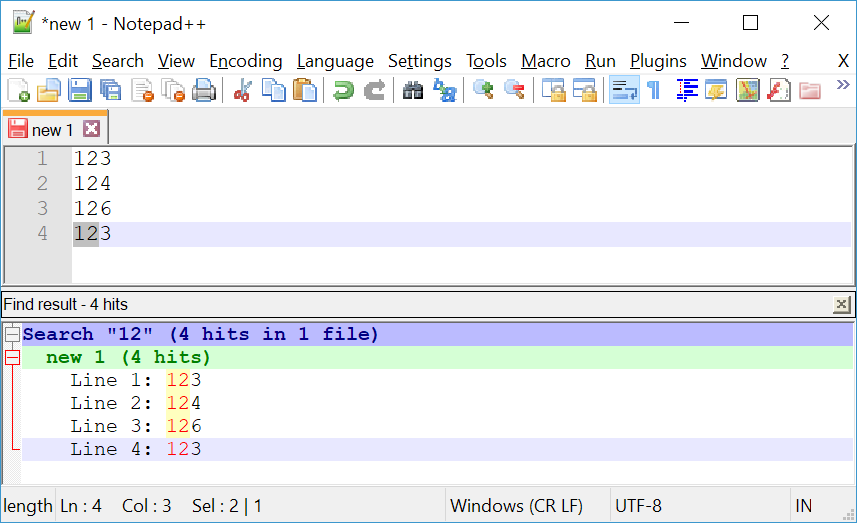Click the length field in the status bar
Screen dimensions: 857x523
(x=28, y=506)
